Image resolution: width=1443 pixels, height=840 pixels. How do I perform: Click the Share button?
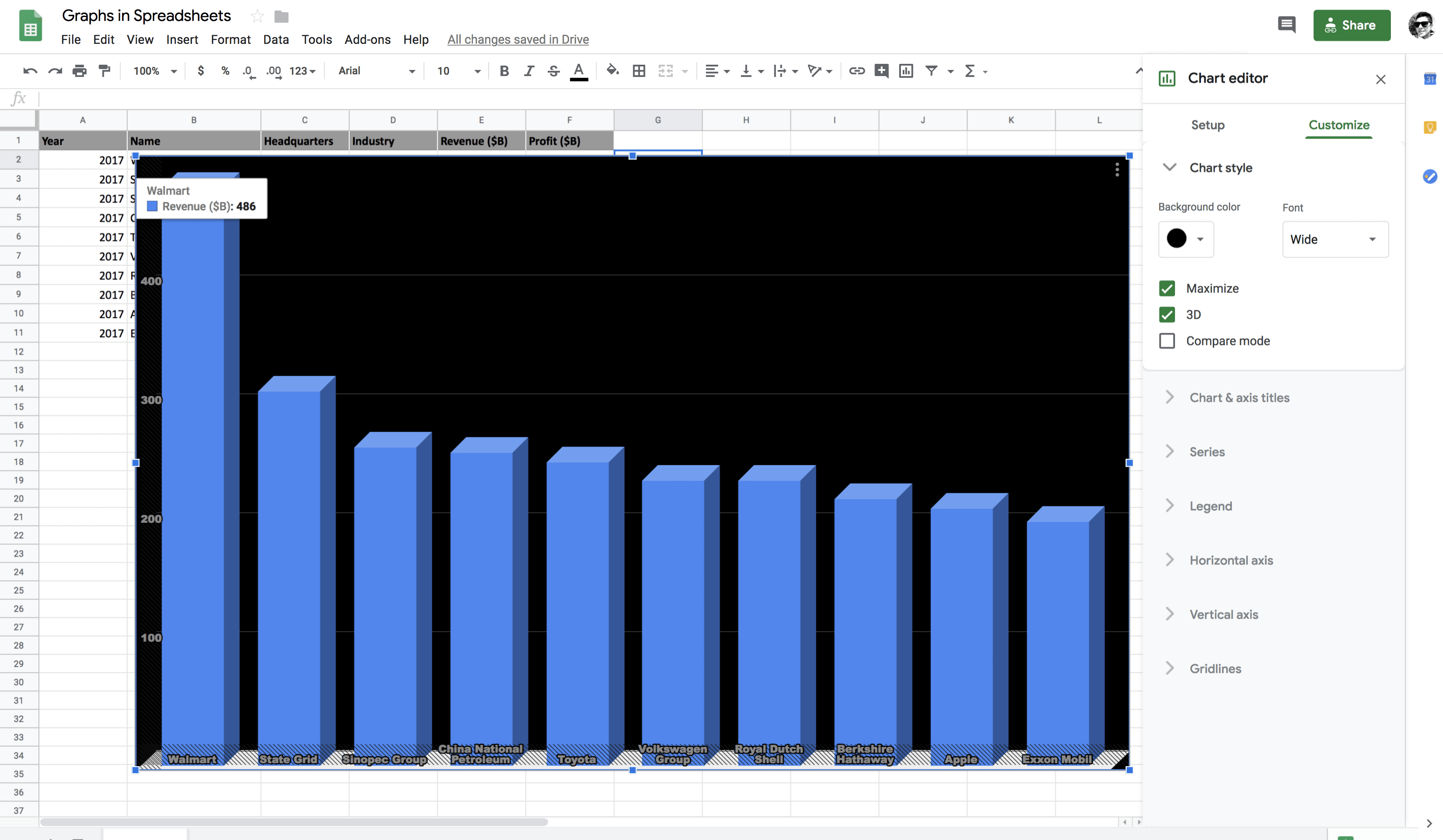[x=1350, y=25]
